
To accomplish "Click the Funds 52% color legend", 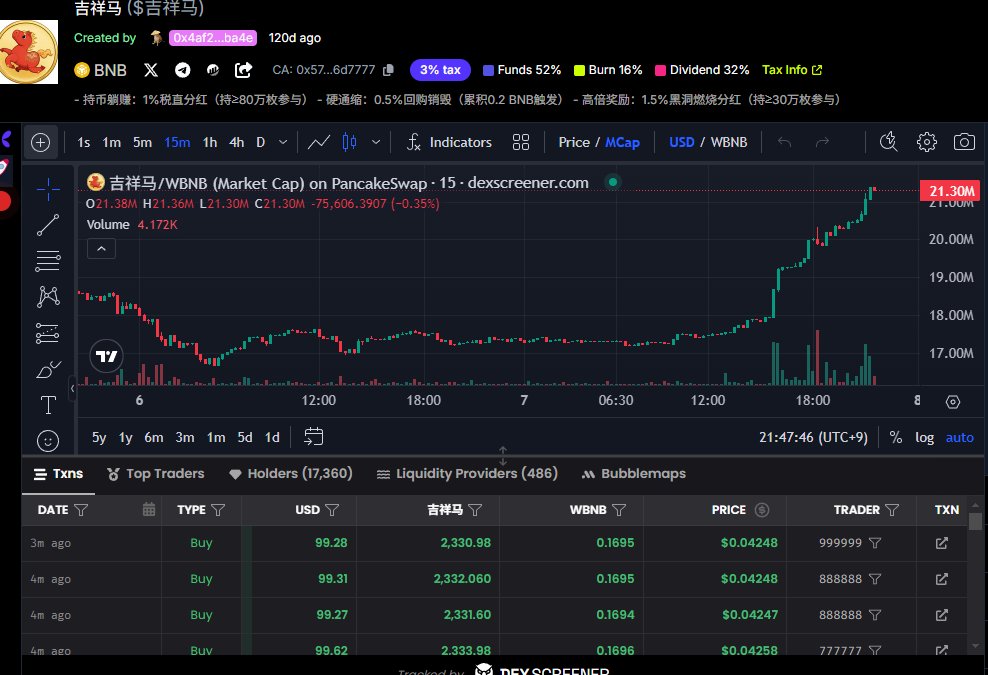I will (522, 70).
